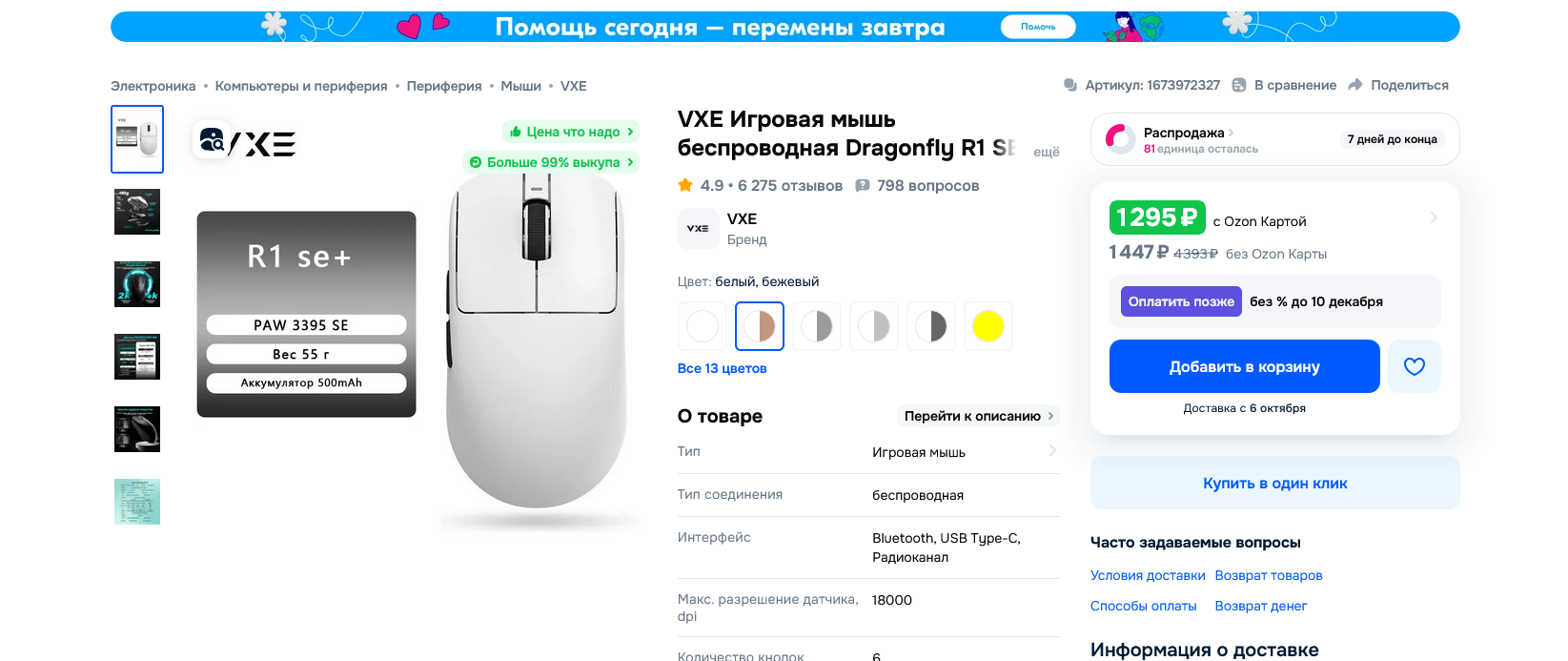Viewport: 1568px width, 661px height.
Task: Open the second product thumbnail image
Action: 137,212
